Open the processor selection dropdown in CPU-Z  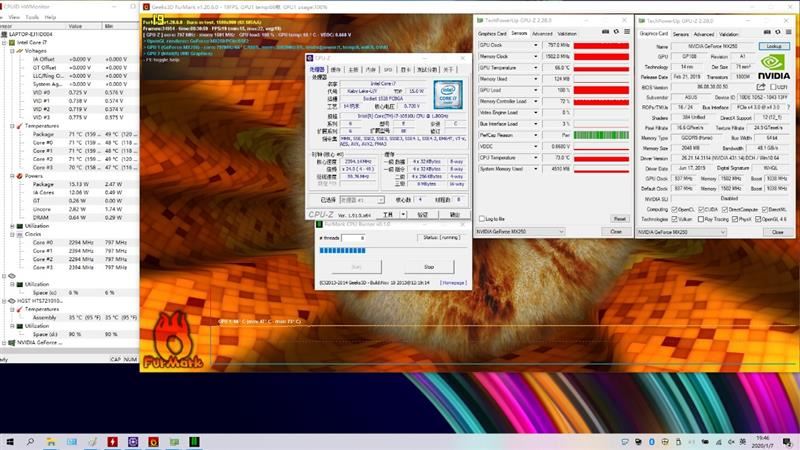click(x=362, y=200)
